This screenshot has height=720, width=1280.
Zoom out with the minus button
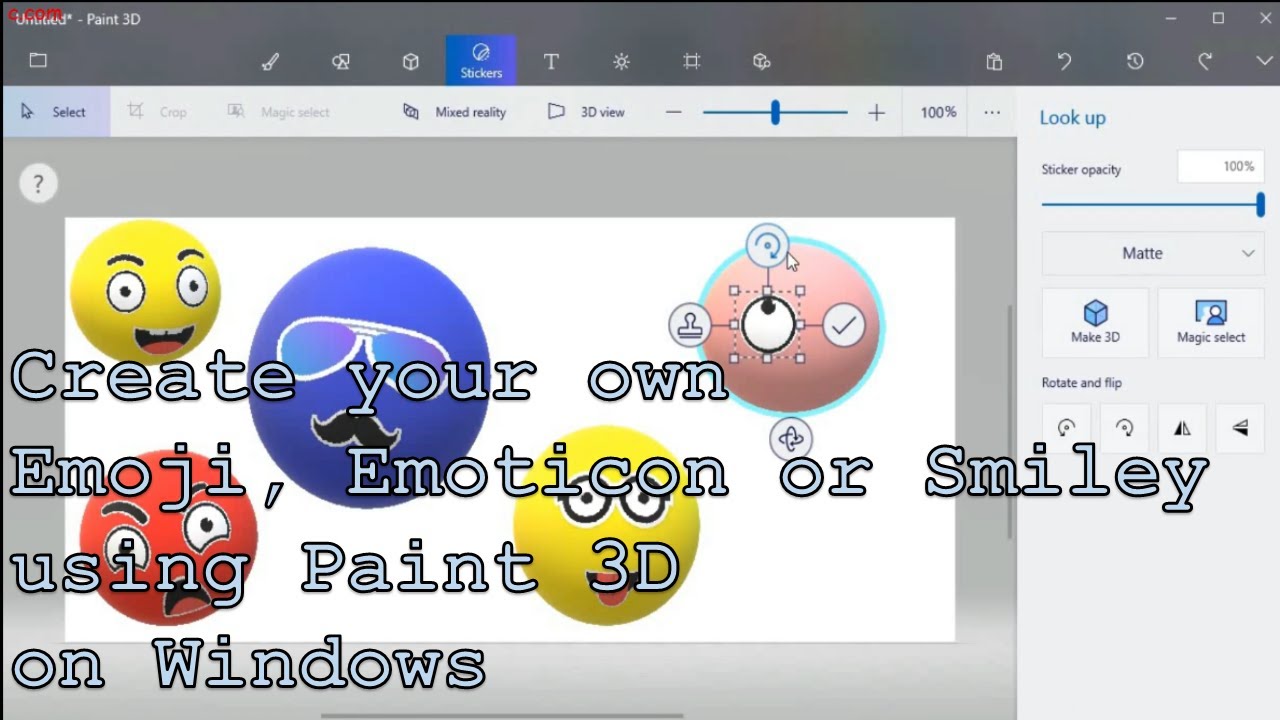coord(673,112)
